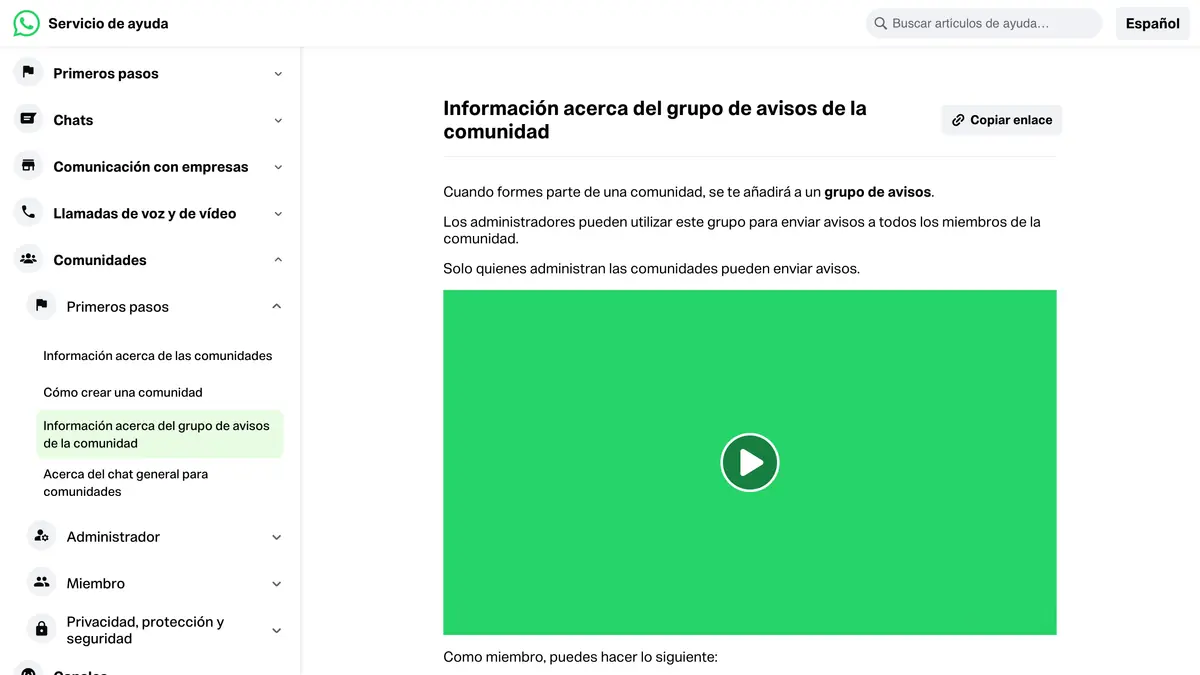Click 'Como miembro, puedes hacer lo siguiente:' text
Screen dimensions: 1200x675
tap(580, 657)
